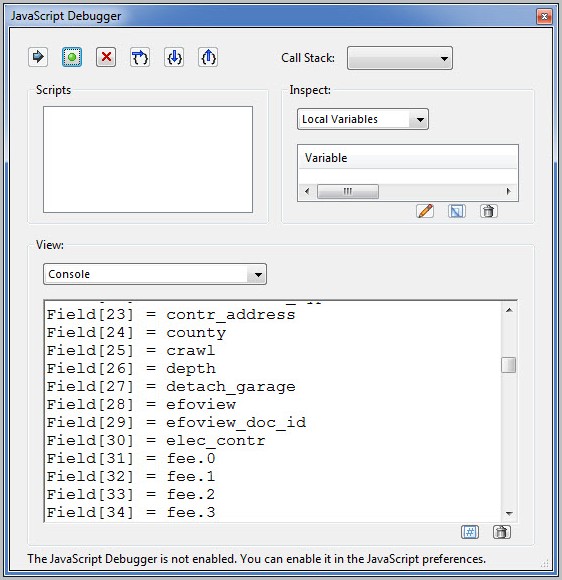Viewport: 562px width, 580px height.
Task: Click the hash icon below console
Action: (x=470, y=532)
